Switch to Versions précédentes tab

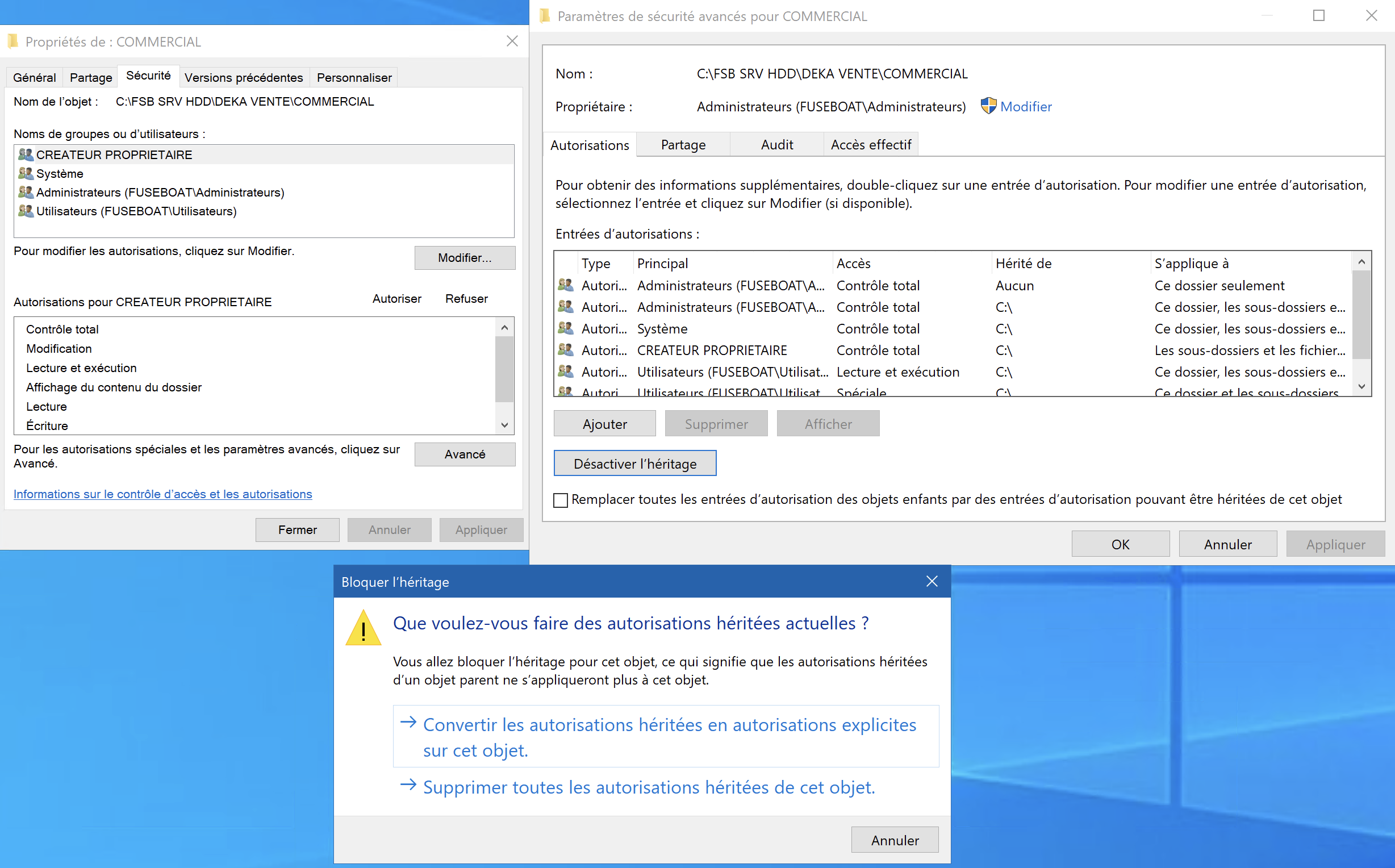pos(244,77)
